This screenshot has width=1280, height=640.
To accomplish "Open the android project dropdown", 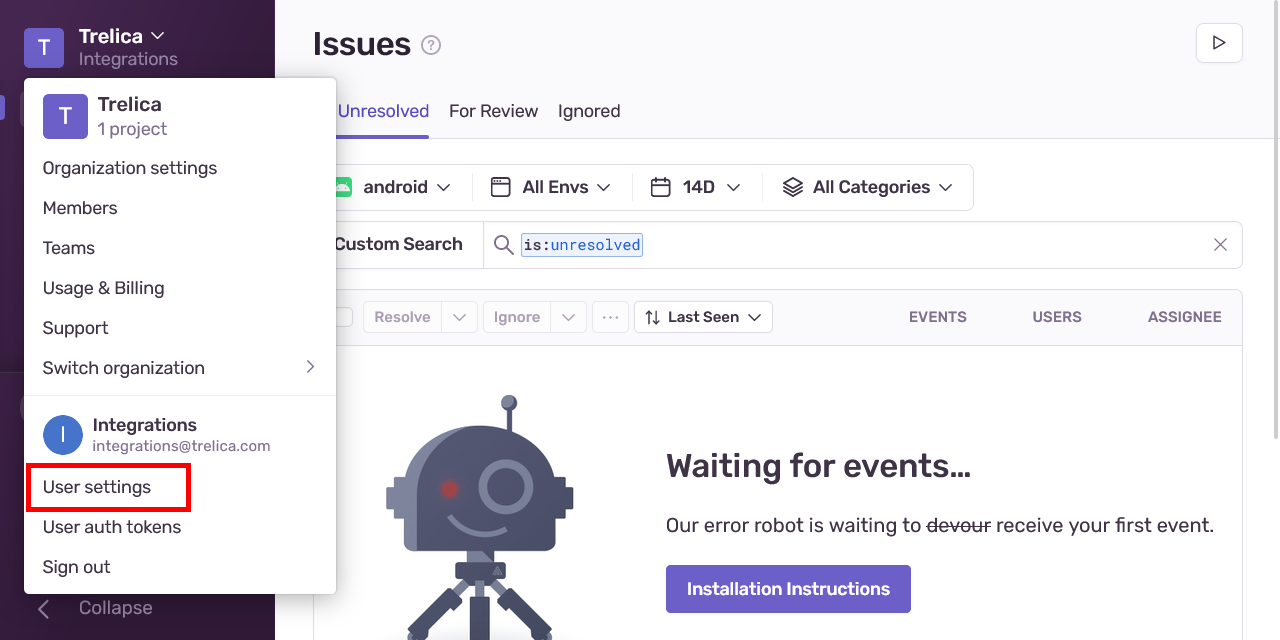I will tap(392, 187).
